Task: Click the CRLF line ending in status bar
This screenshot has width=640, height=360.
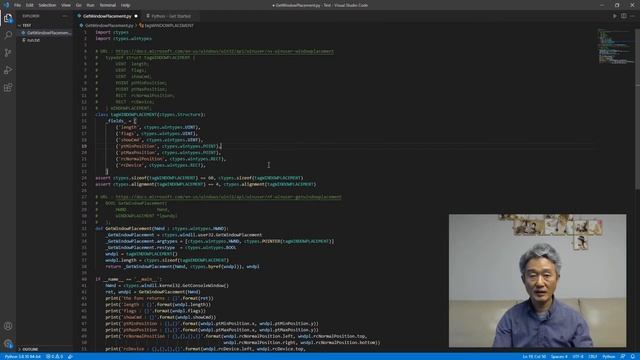Action: [x=593, y=356]
